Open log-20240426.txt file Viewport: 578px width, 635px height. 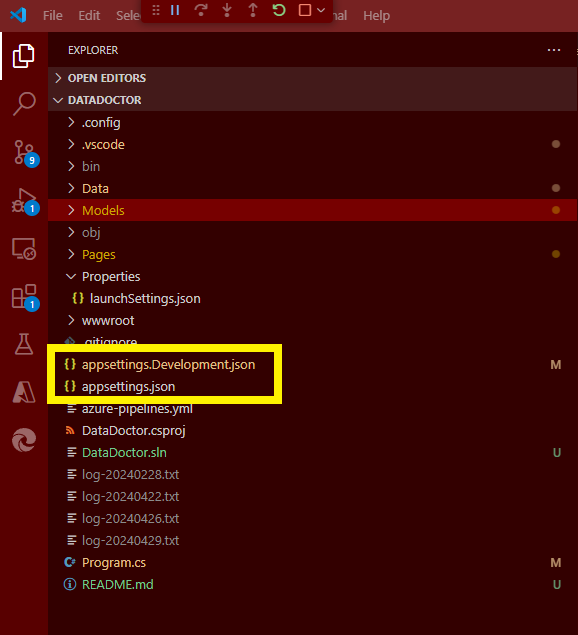click(312, 518)
